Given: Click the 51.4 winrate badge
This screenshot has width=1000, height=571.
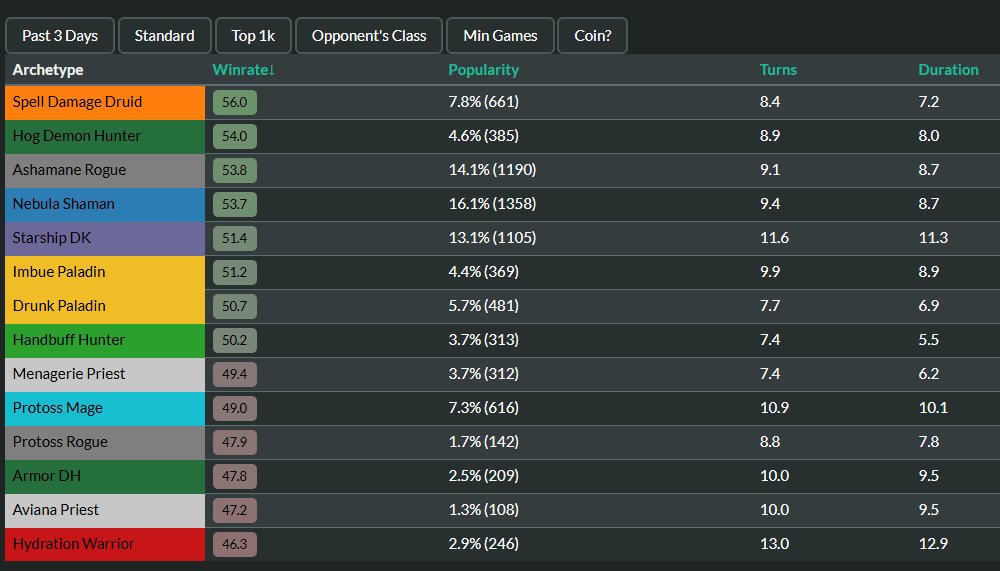Looking at the screenshot, I should 235,238.
